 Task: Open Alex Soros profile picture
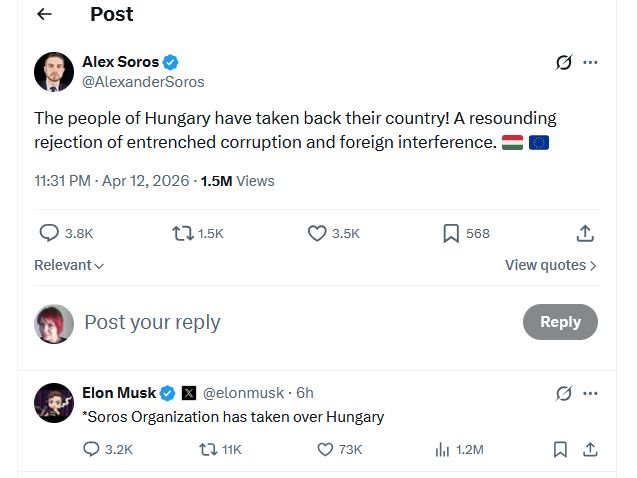[x=54, y=72]
